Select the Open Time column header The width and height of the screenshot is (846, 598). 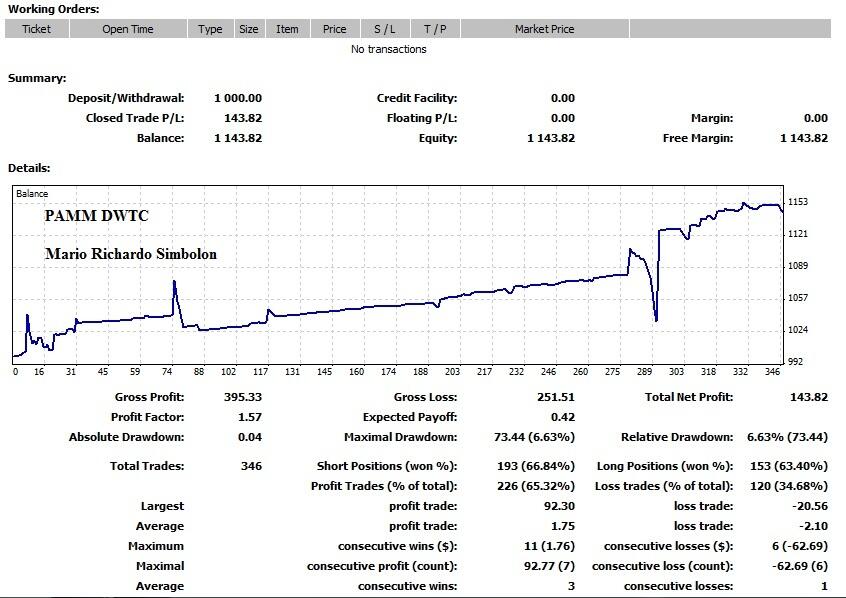[x=128, y=29]
